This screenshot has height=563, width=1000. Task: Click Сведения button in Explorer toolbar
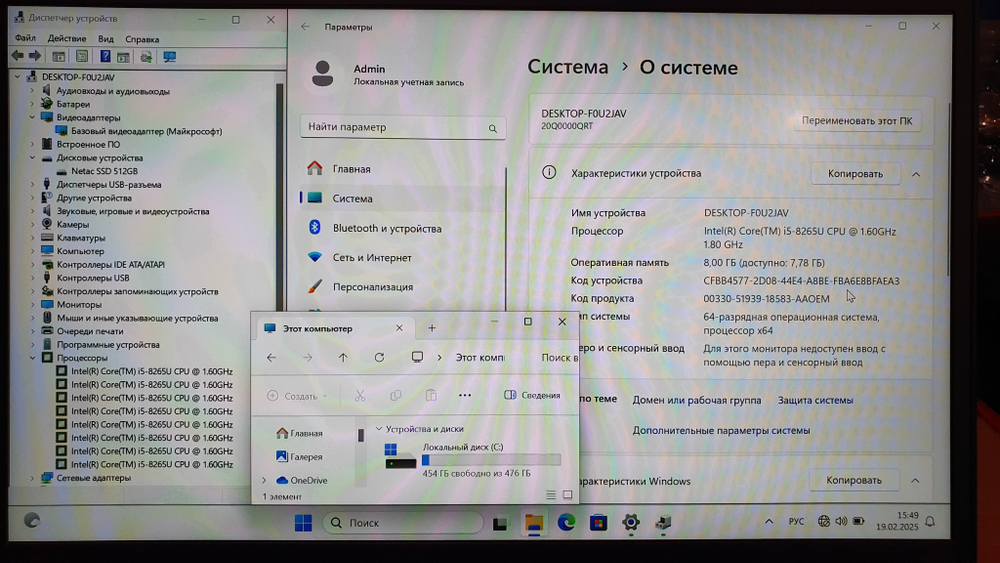pos(533,395)
